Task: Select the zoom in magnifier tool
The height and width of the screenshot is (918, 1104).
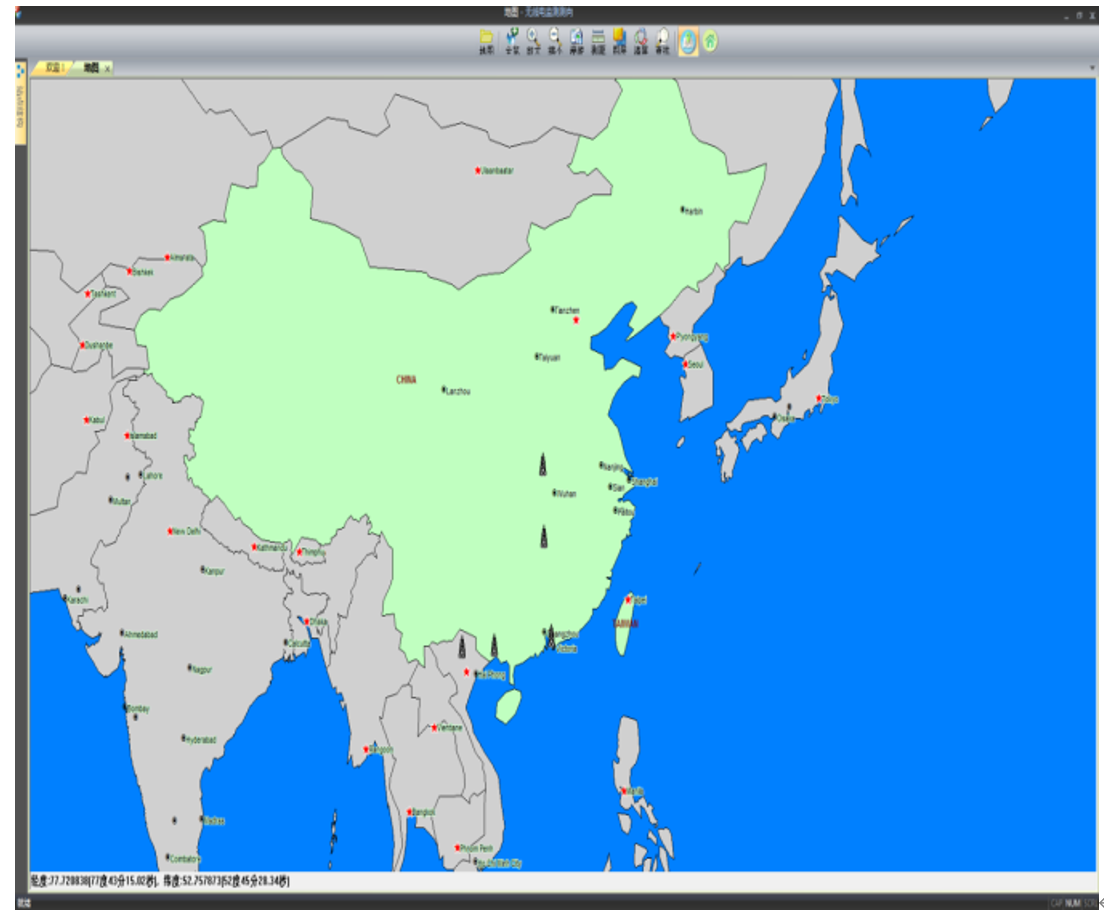Action: [533, 39]
